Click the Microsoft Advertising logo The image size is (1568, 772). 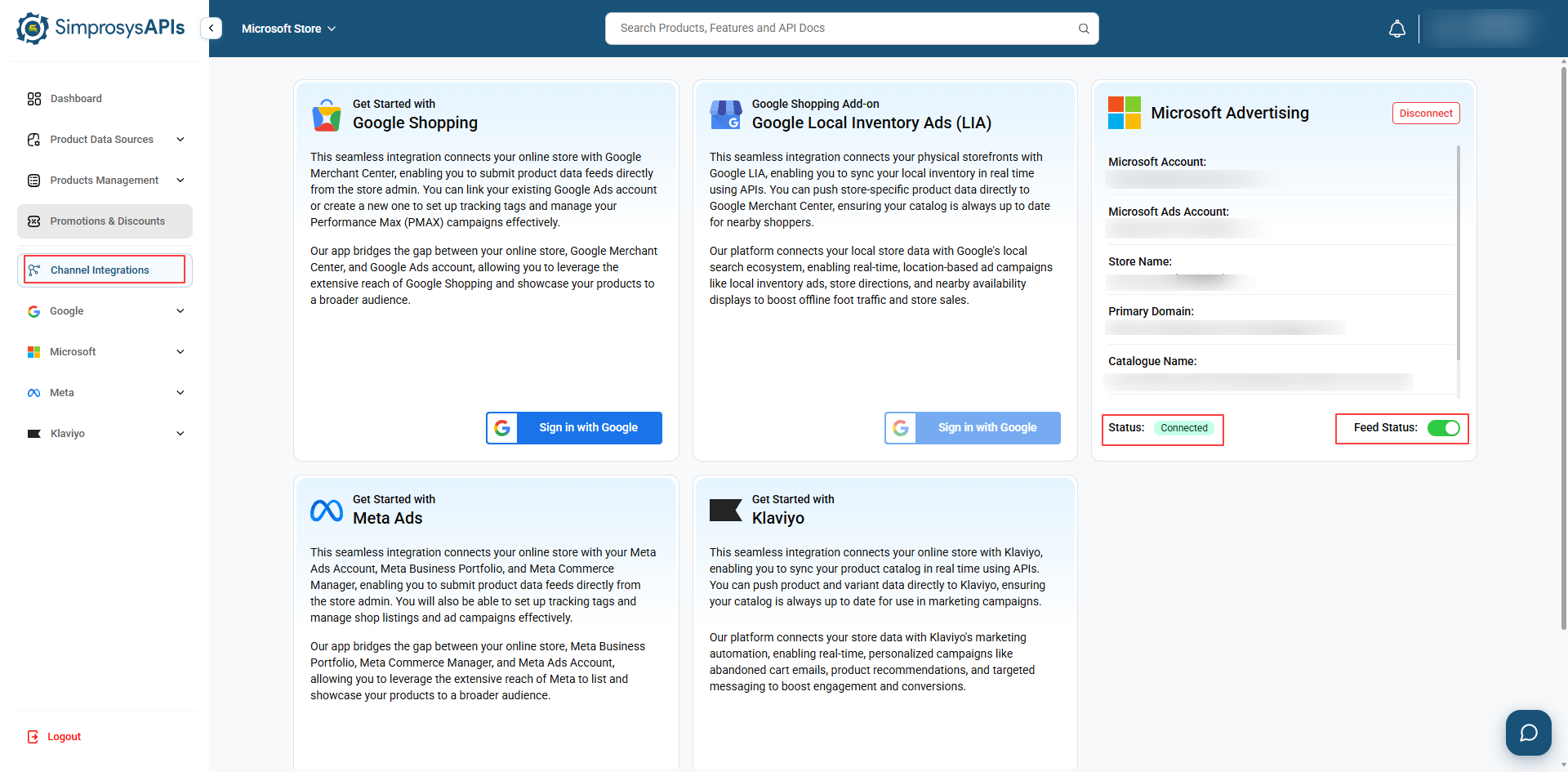1125,113
